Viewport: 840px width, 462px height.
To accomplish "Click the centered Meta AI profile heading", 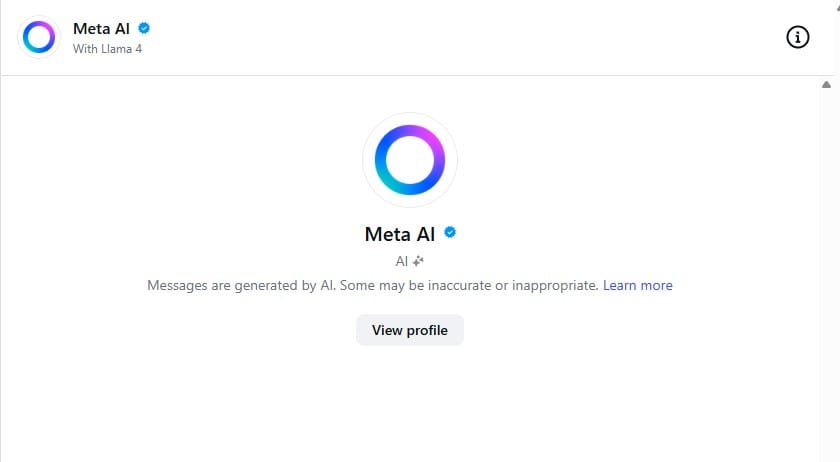I will point(401,234).
